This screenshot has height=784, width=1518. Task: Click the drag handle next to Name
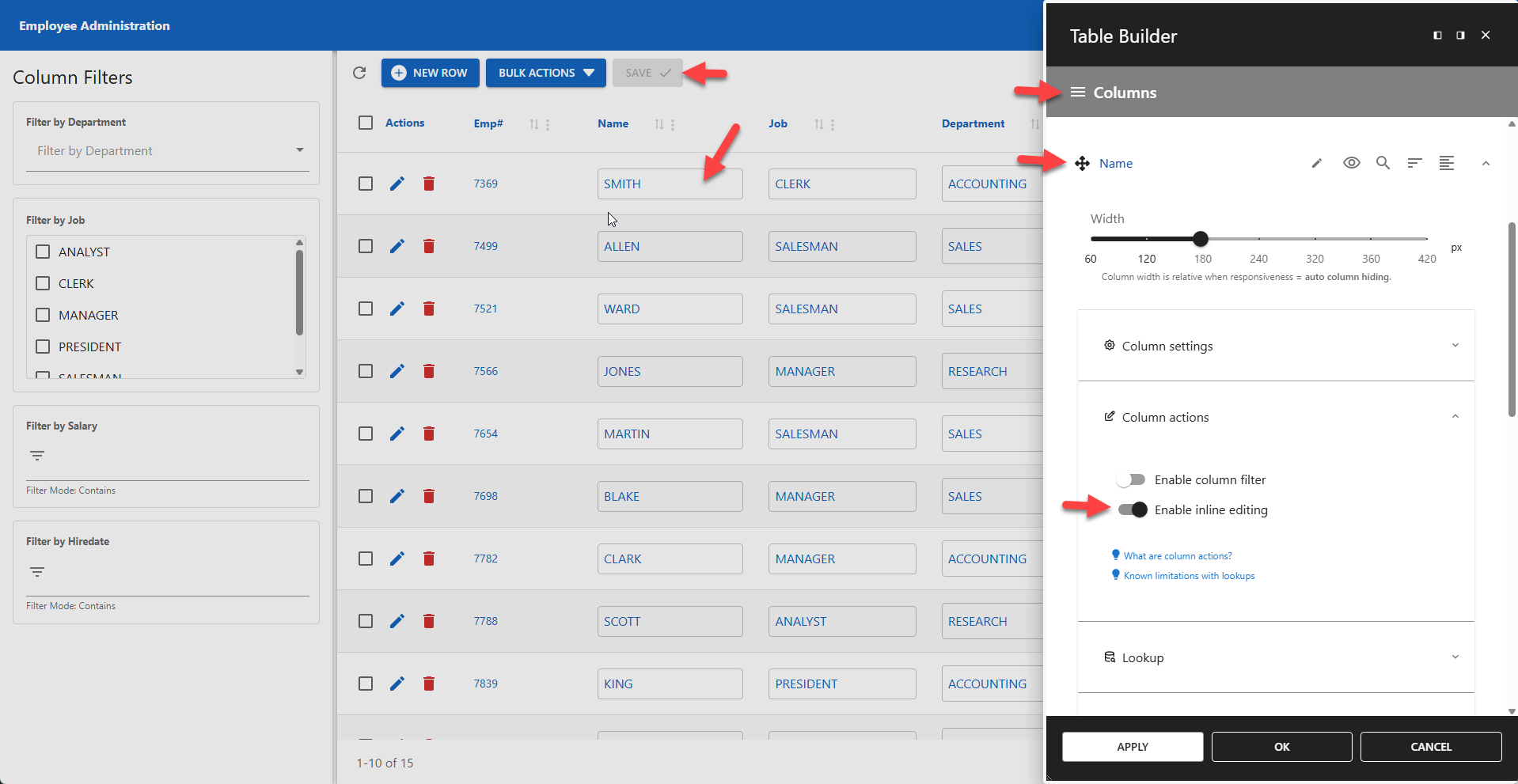[1082, 163]
